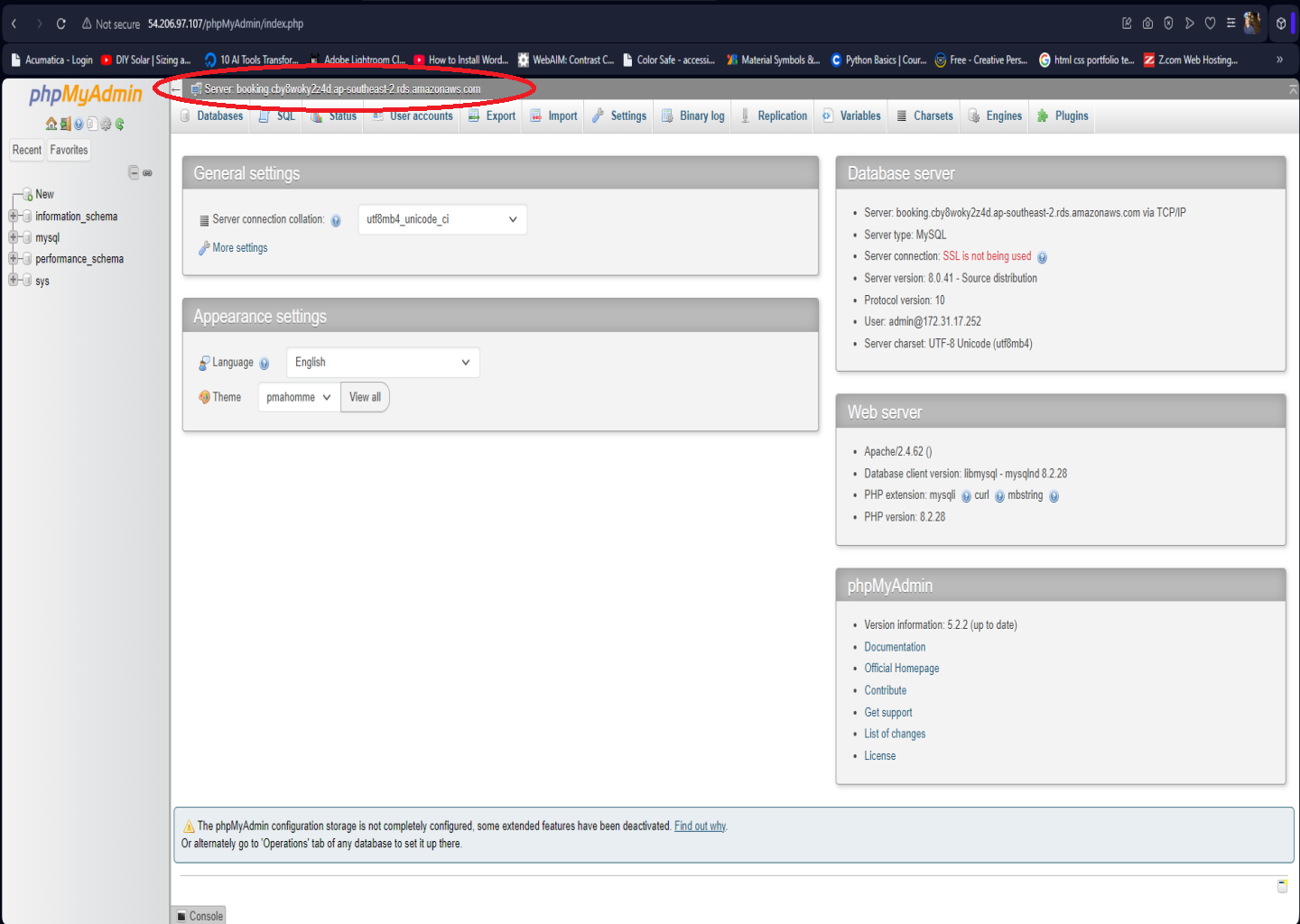Click the Recent tables button
1300x924 pixels.
[x=27, y=150]
